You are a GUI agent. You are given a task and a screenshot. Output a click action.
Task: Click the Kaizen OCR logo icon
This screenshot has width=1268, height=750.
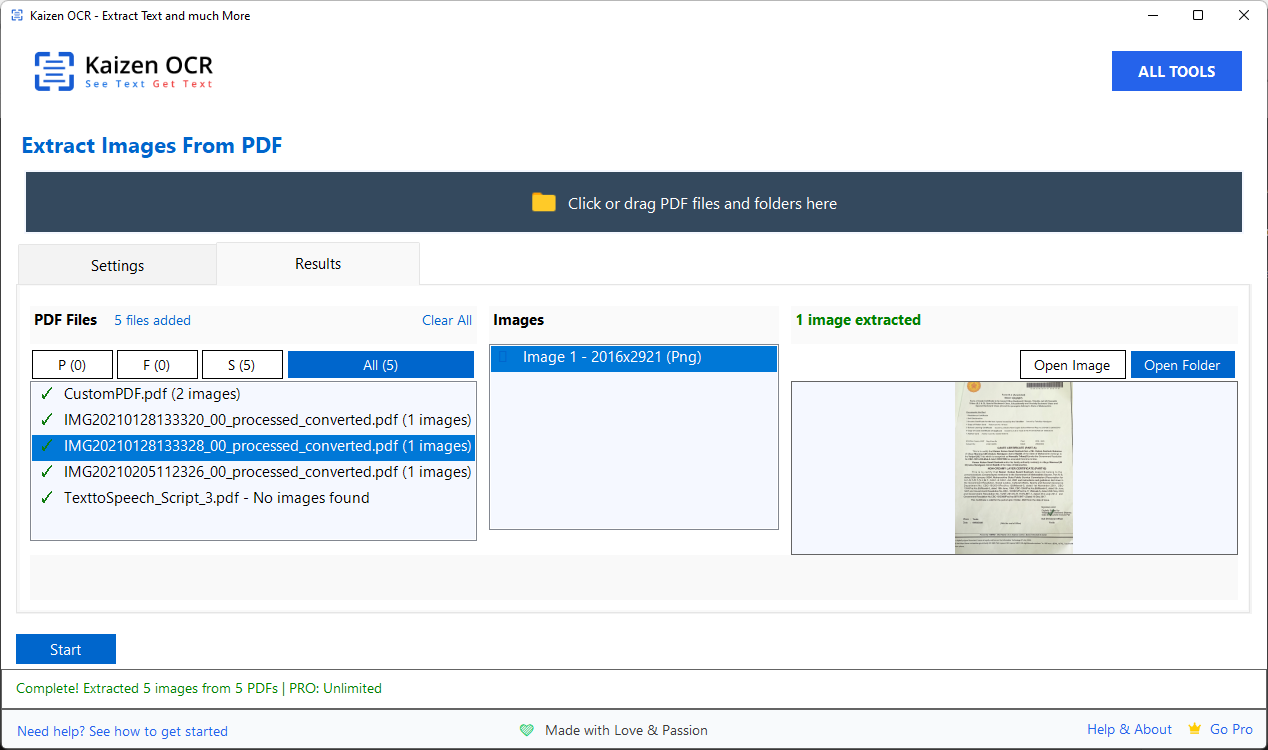click(x=54, y=71)
